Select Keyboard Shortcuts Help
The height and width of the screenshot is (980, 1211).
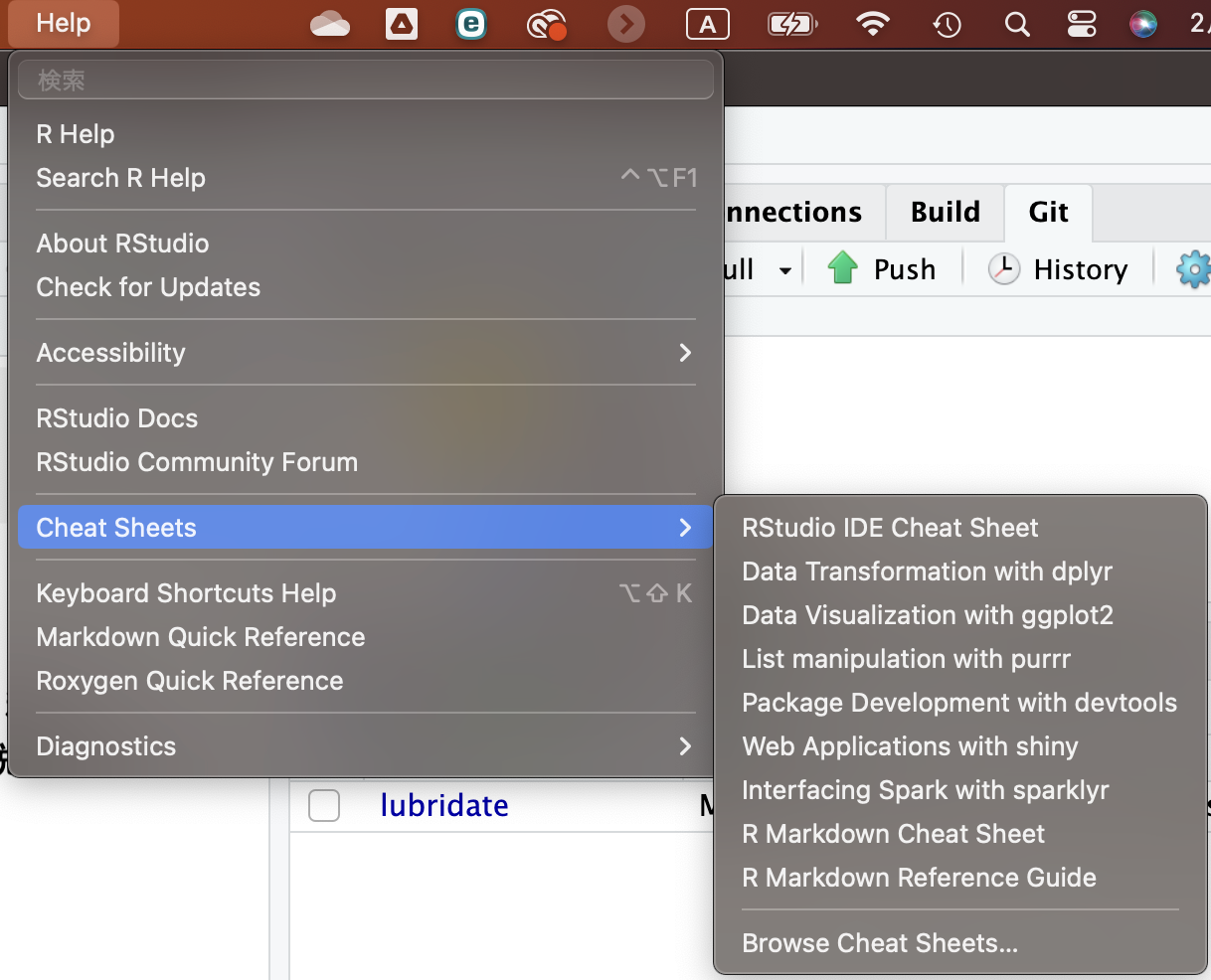pos(366,593)
